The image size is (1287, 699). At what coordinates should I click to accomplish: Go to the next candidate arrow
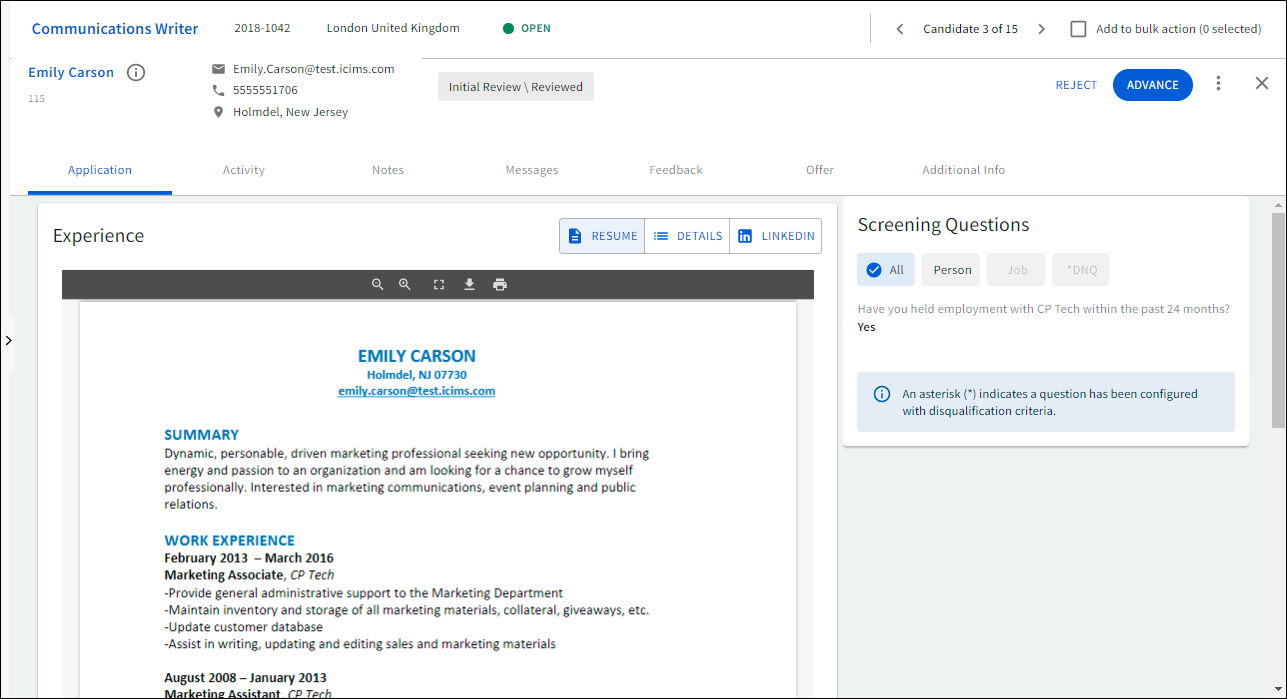coord(1041,29)
